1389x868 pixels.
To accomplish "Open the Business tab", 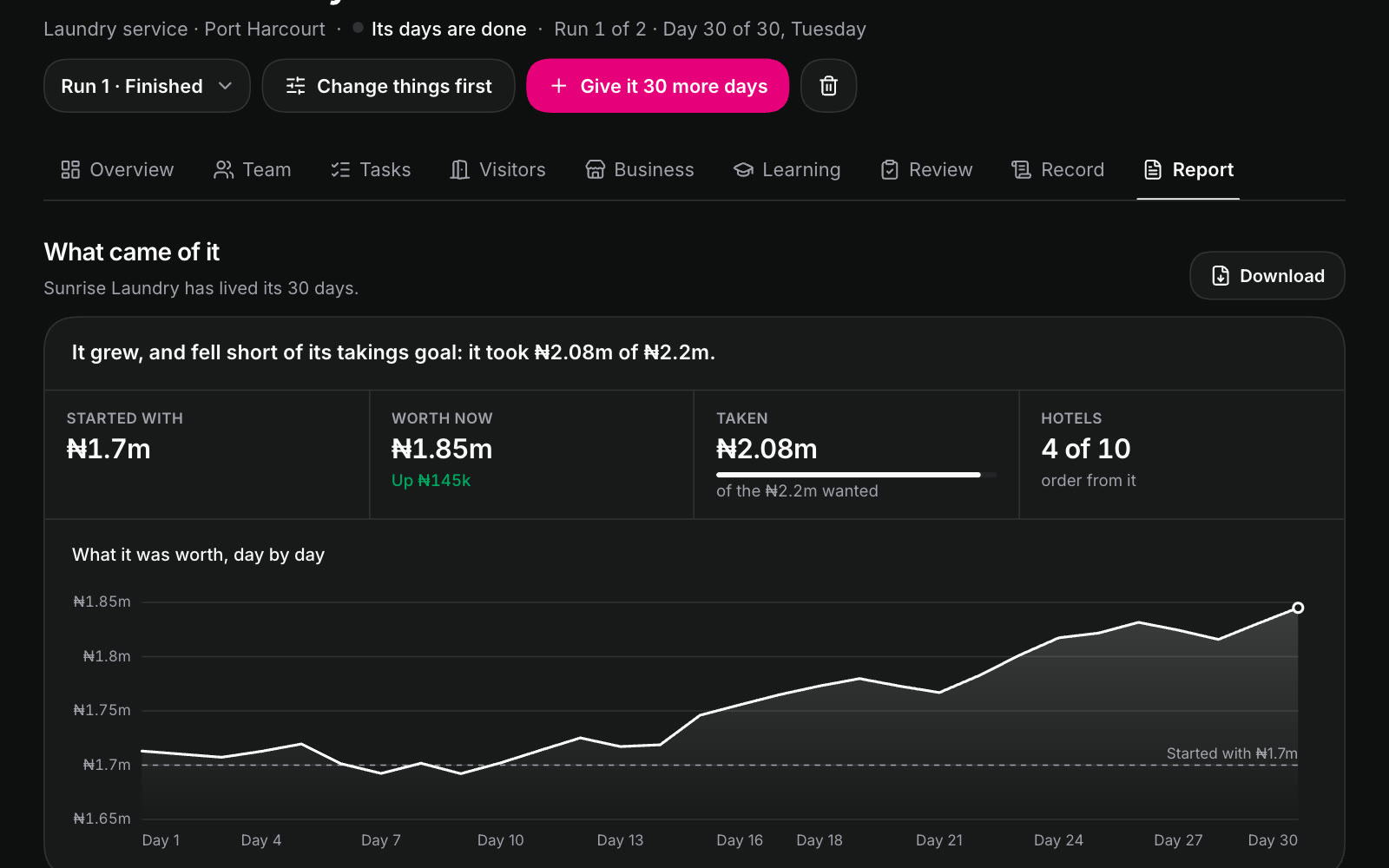I will (640, 170).
